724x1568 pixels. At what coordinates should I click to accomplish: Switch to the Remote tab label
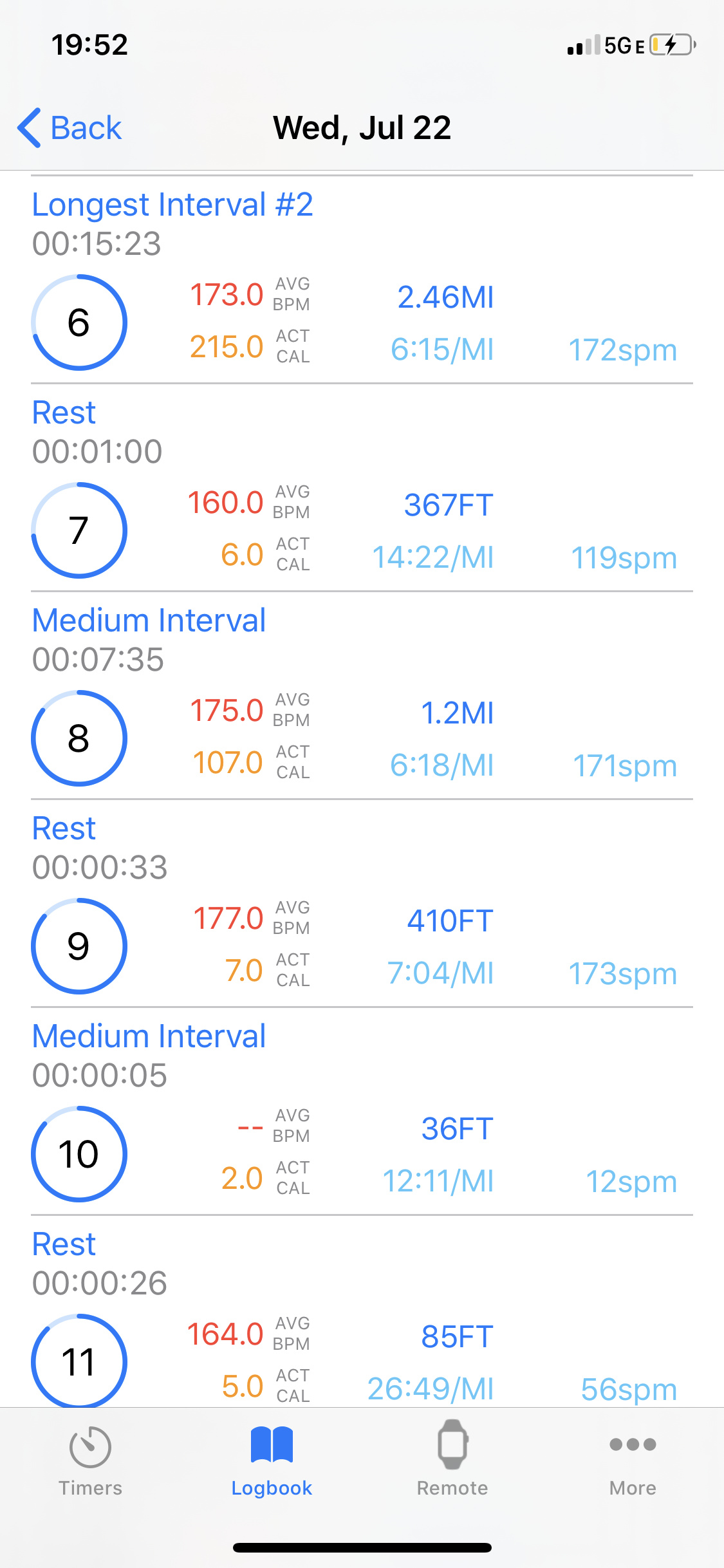[x=452, y=1488]
